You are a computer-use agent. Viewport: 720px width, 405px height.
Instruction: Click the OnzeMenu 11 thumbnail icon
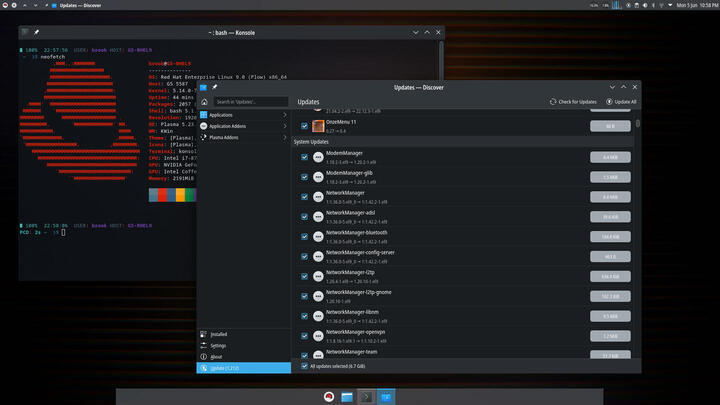click(x=318, y=126)
